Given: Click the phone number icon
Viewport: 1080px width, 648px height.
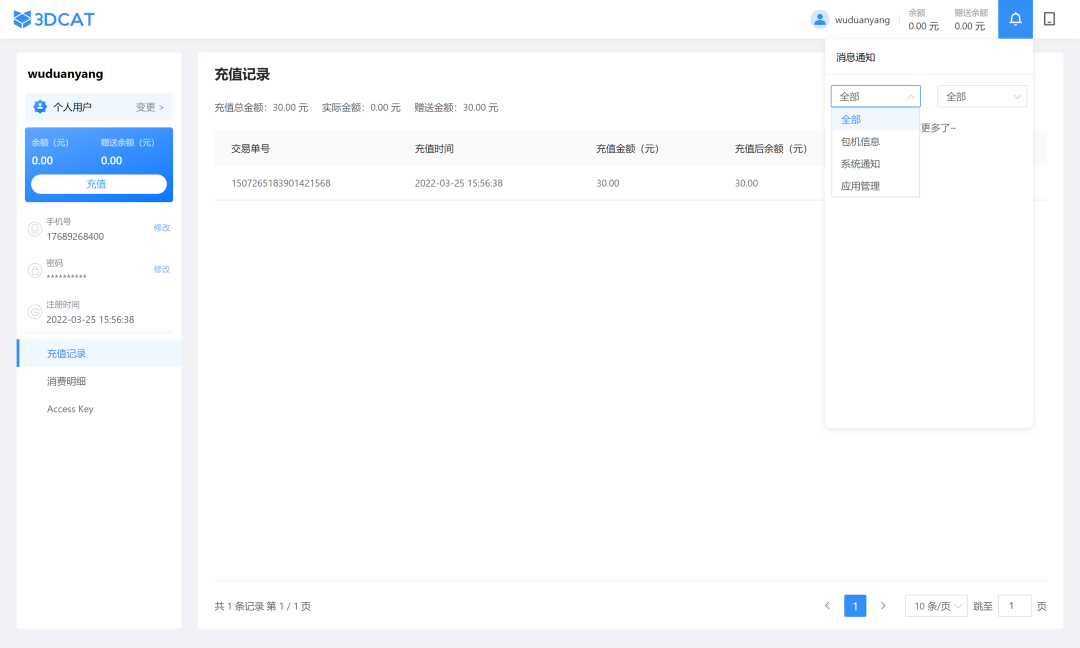Looking at the screenshot, I should pyautogui.click(x=35, y=229).
